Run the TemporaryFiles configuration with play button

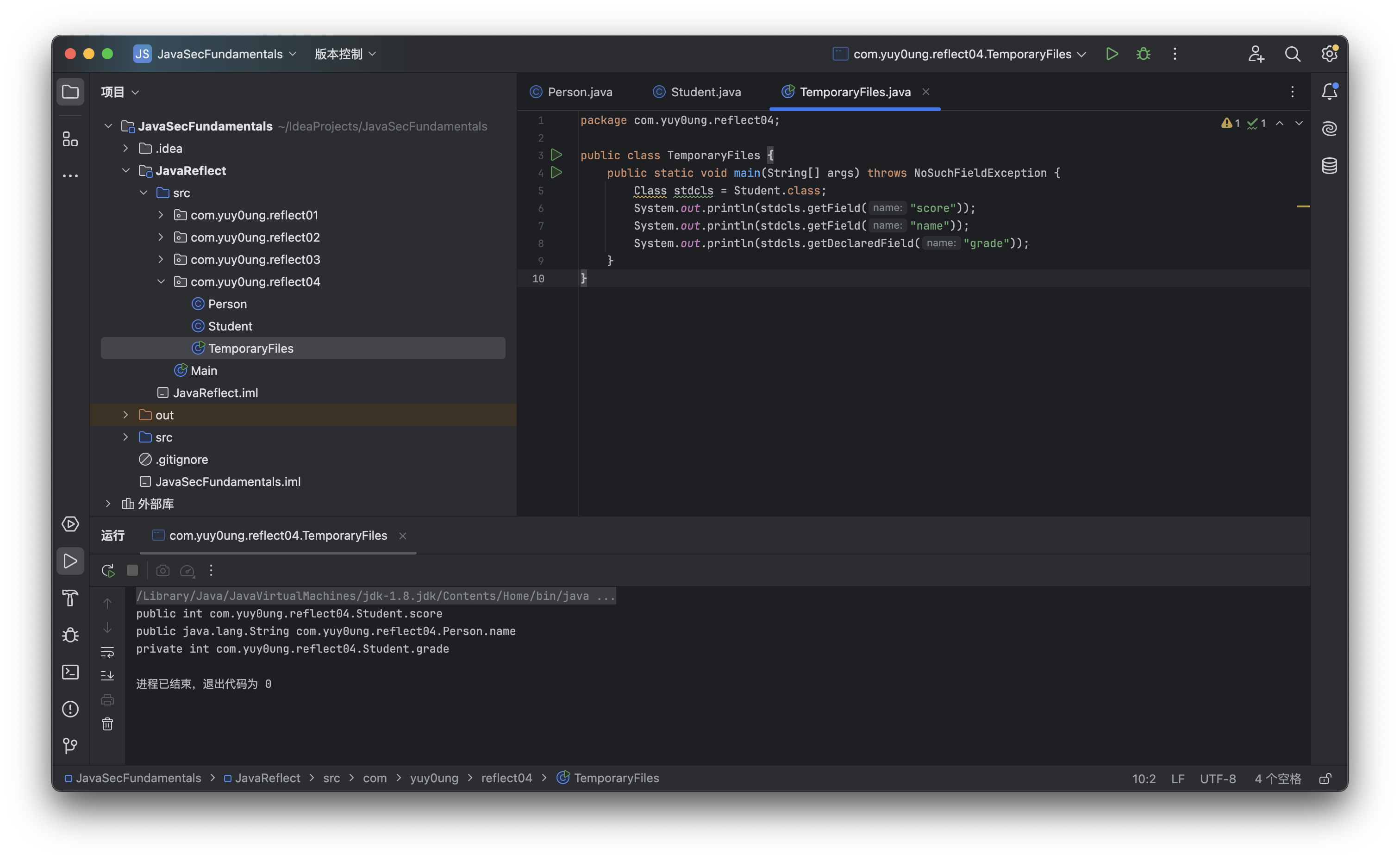1112,54
